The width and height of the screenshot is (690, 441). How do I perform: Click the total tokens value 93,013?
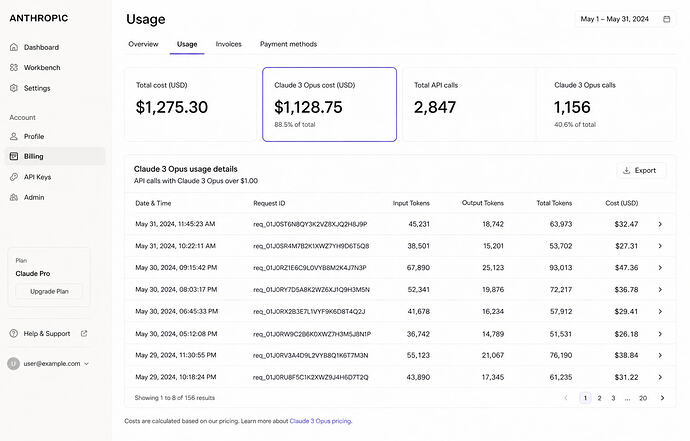[x=561, y=268]
